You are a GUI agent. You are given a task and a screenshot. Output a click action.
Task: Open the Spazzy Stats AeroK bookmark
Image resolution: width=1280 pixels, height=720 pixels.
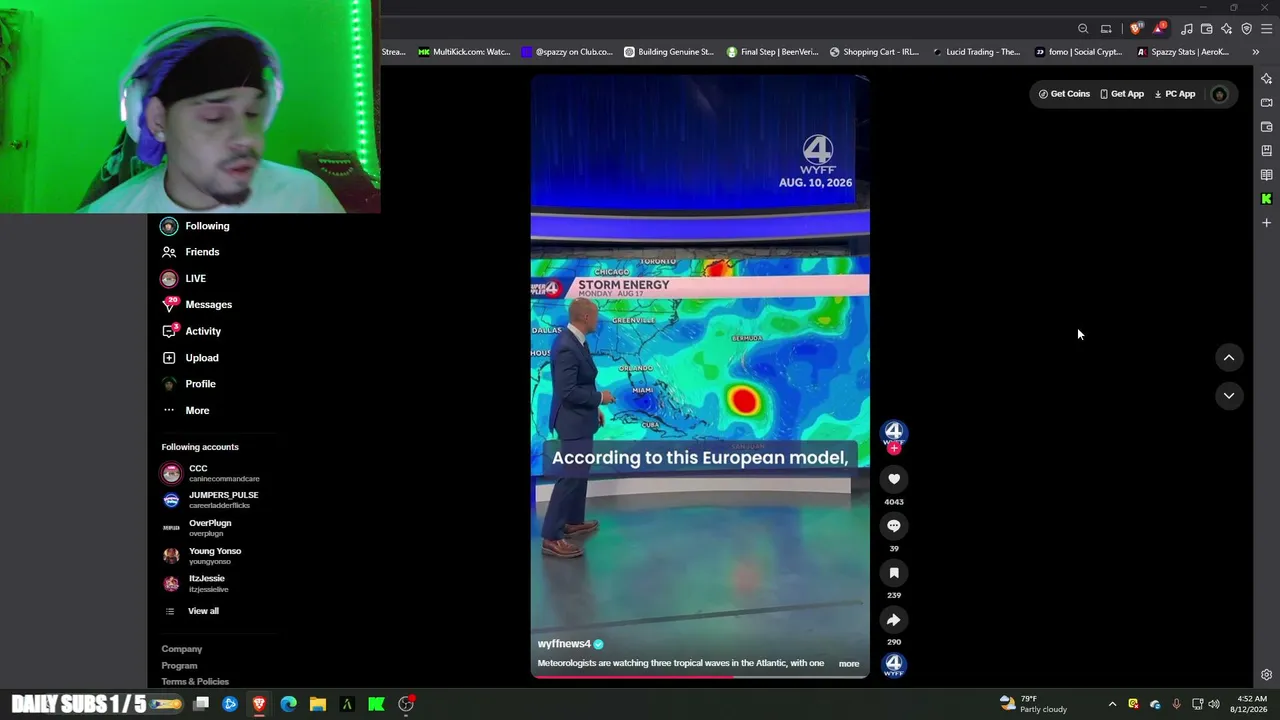pyautogui.click(x=1182, y=52)
